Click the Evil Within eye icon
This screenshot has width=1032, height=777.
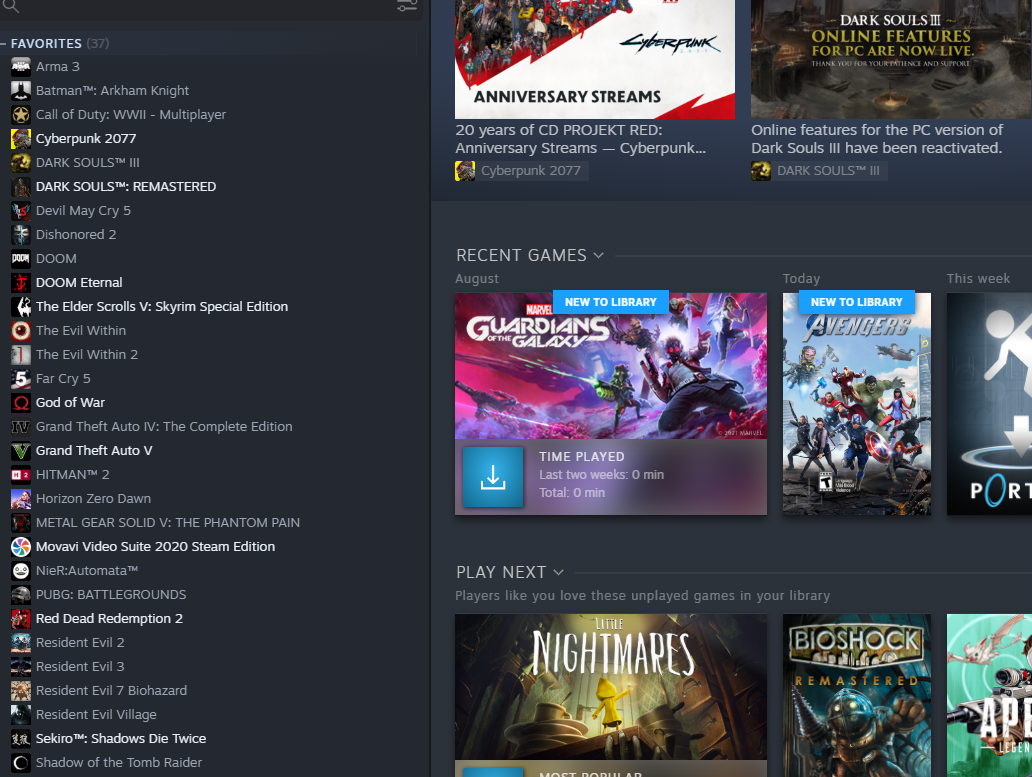pyautogui.click(x=20, y=331)
